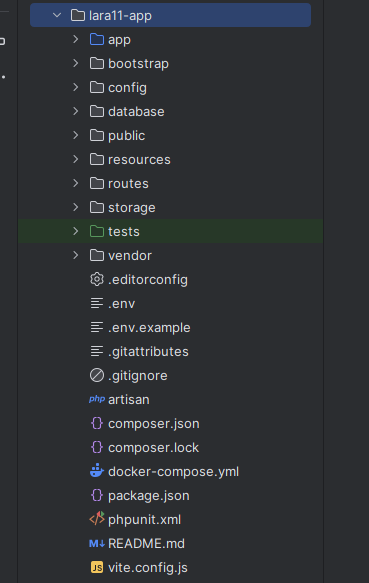Click the XML icon beside phpunit.xml
The image size is (369, 583).
(x=97, y=519)
